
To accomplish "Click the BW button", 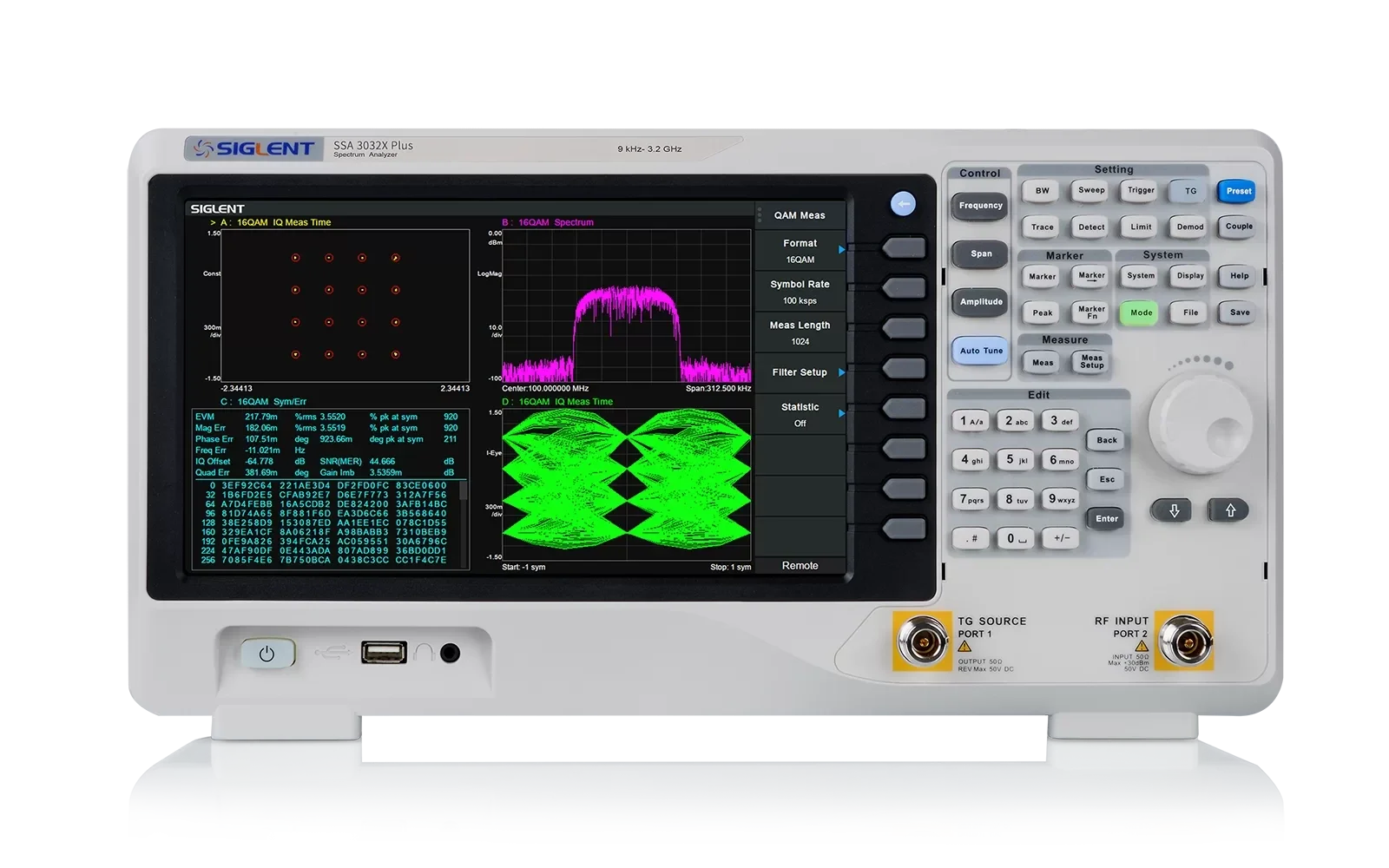I will 1042,191.
